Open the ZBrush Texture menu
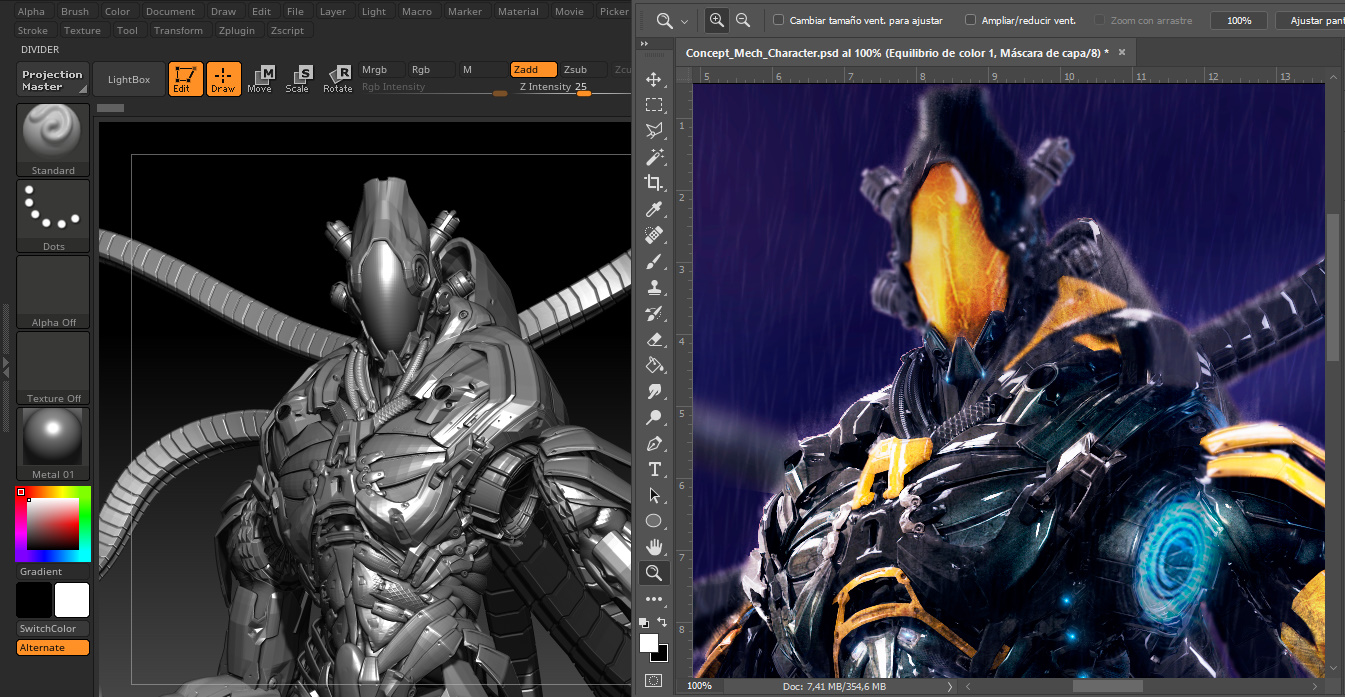 click(82, 31)
